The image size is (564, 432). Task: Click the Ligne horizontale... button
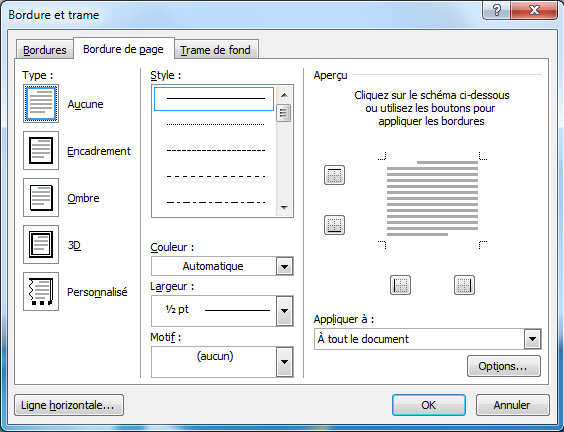[x=69, y=405]
